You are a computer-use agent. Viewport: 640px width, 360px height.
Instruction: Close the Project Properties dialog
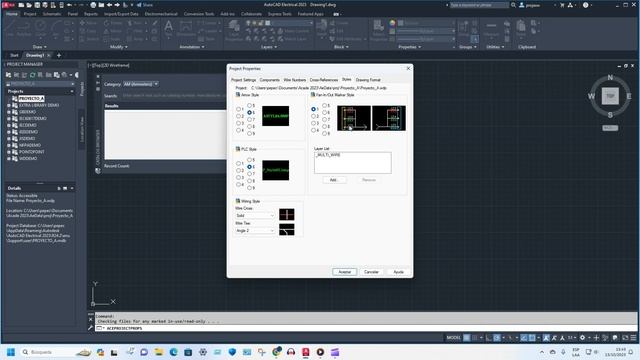coord(408,69)
